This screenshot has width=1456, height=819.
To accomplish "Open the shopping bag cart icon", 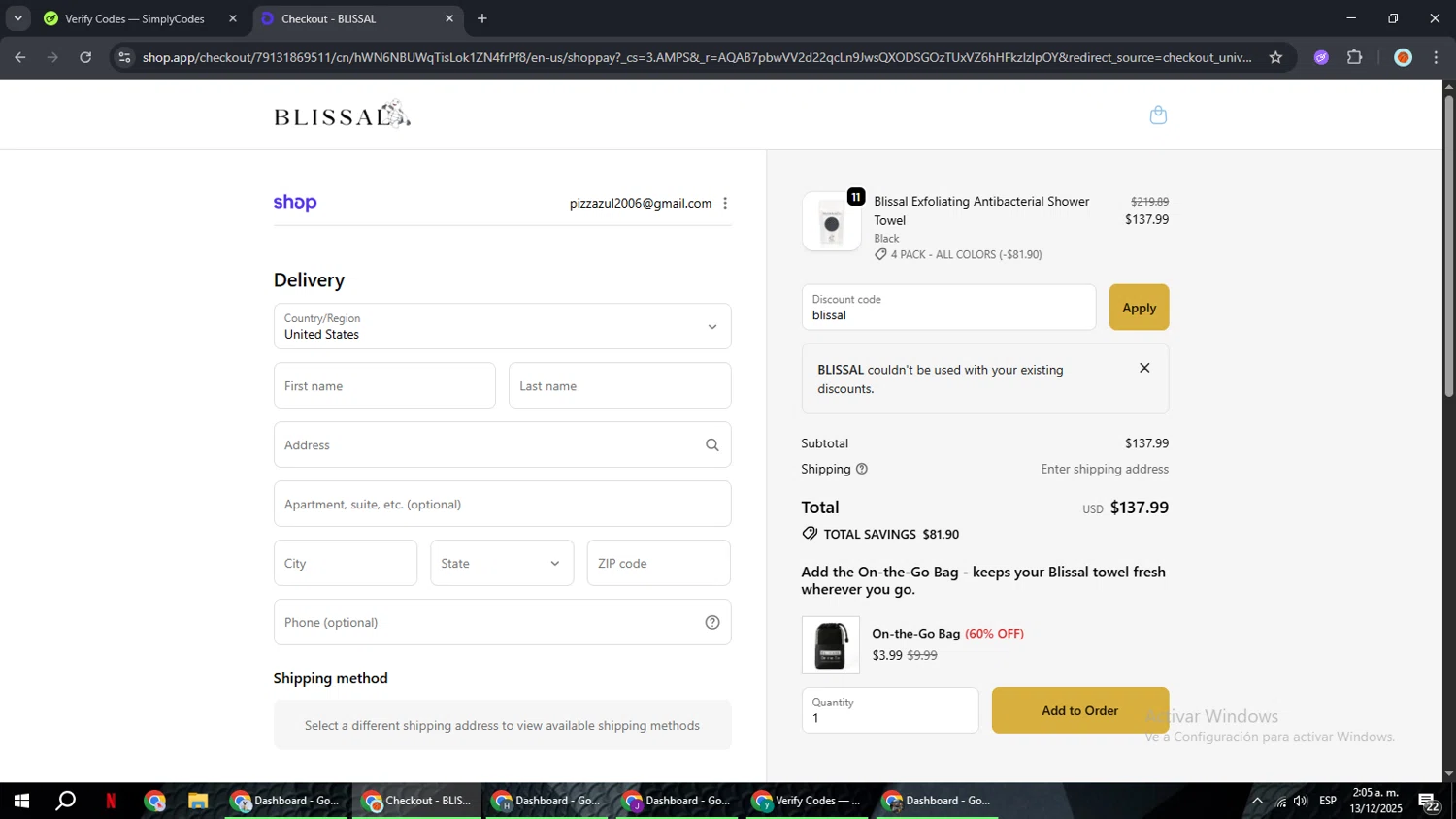I will (x=1157, y=115).
